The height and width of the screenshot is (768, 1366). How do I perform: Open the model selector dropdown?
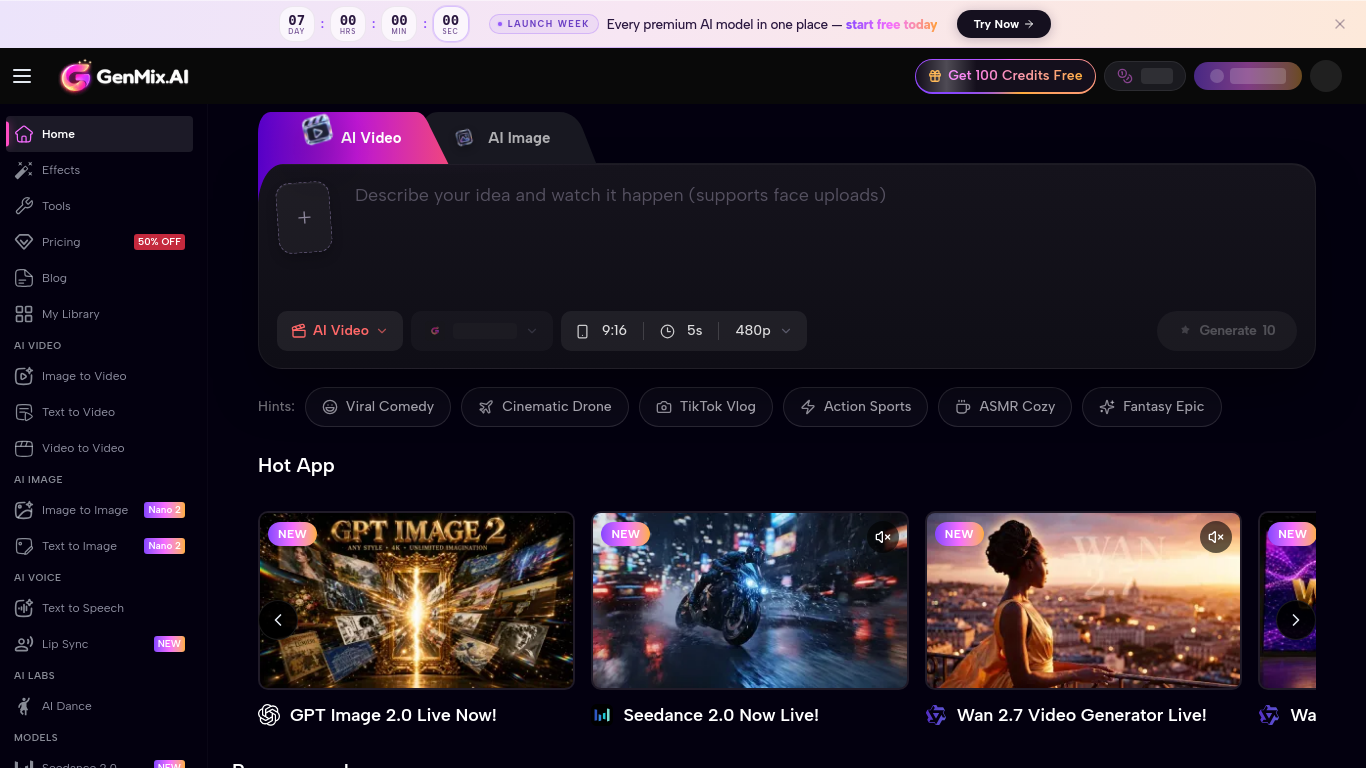[x=482, y=331]
